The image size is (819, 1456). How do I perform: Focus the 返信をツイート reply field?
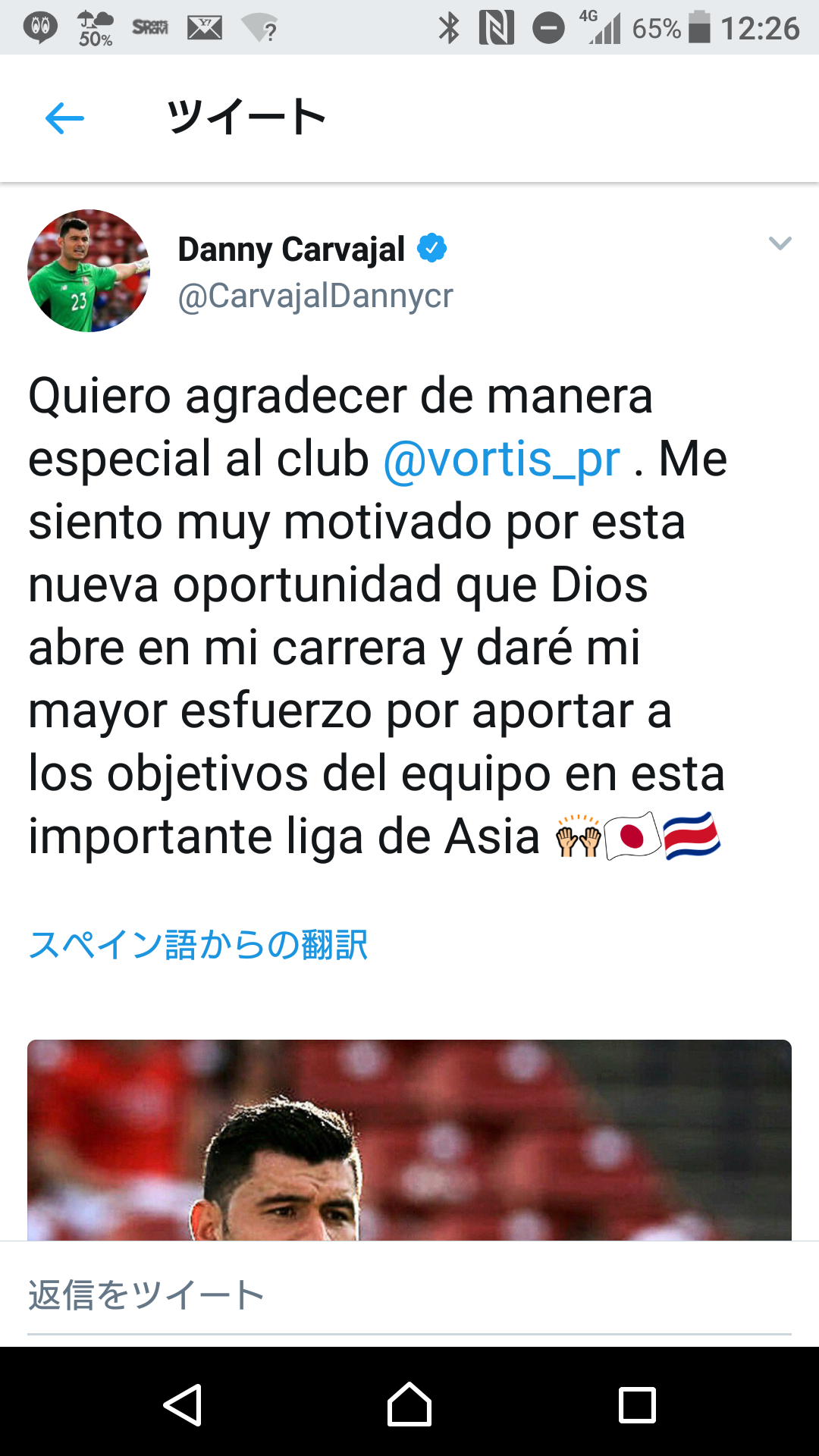pyautogui.click(x=409, y=1295)
